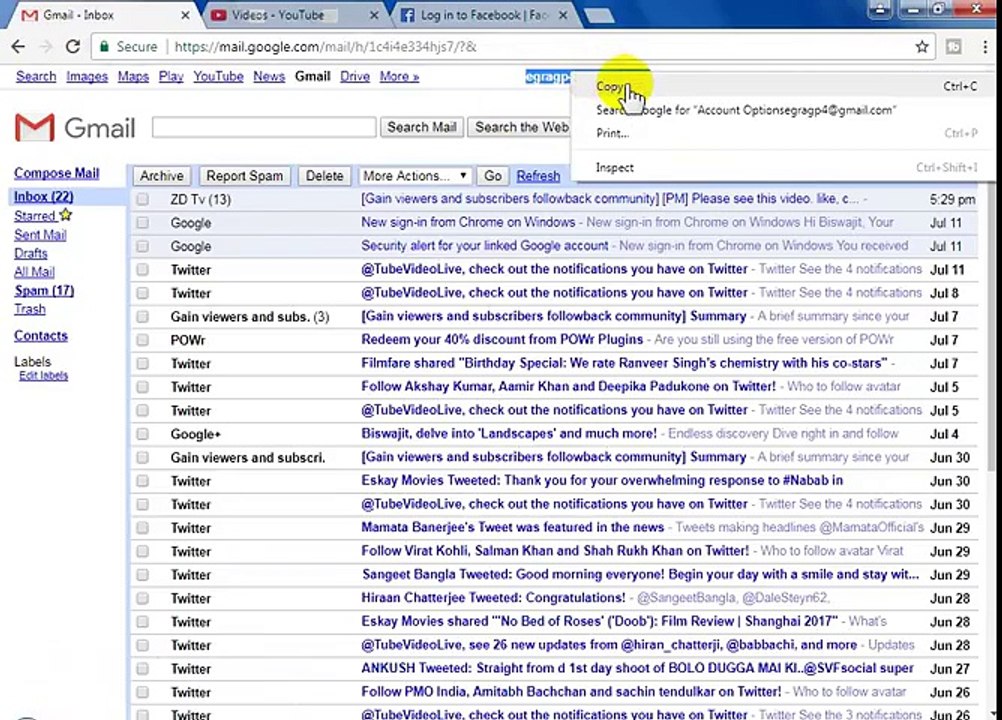Open the Sent Mail folder
Image resolution: width=1002 pixels, height=720 pixels.
(x=40, y=234)
